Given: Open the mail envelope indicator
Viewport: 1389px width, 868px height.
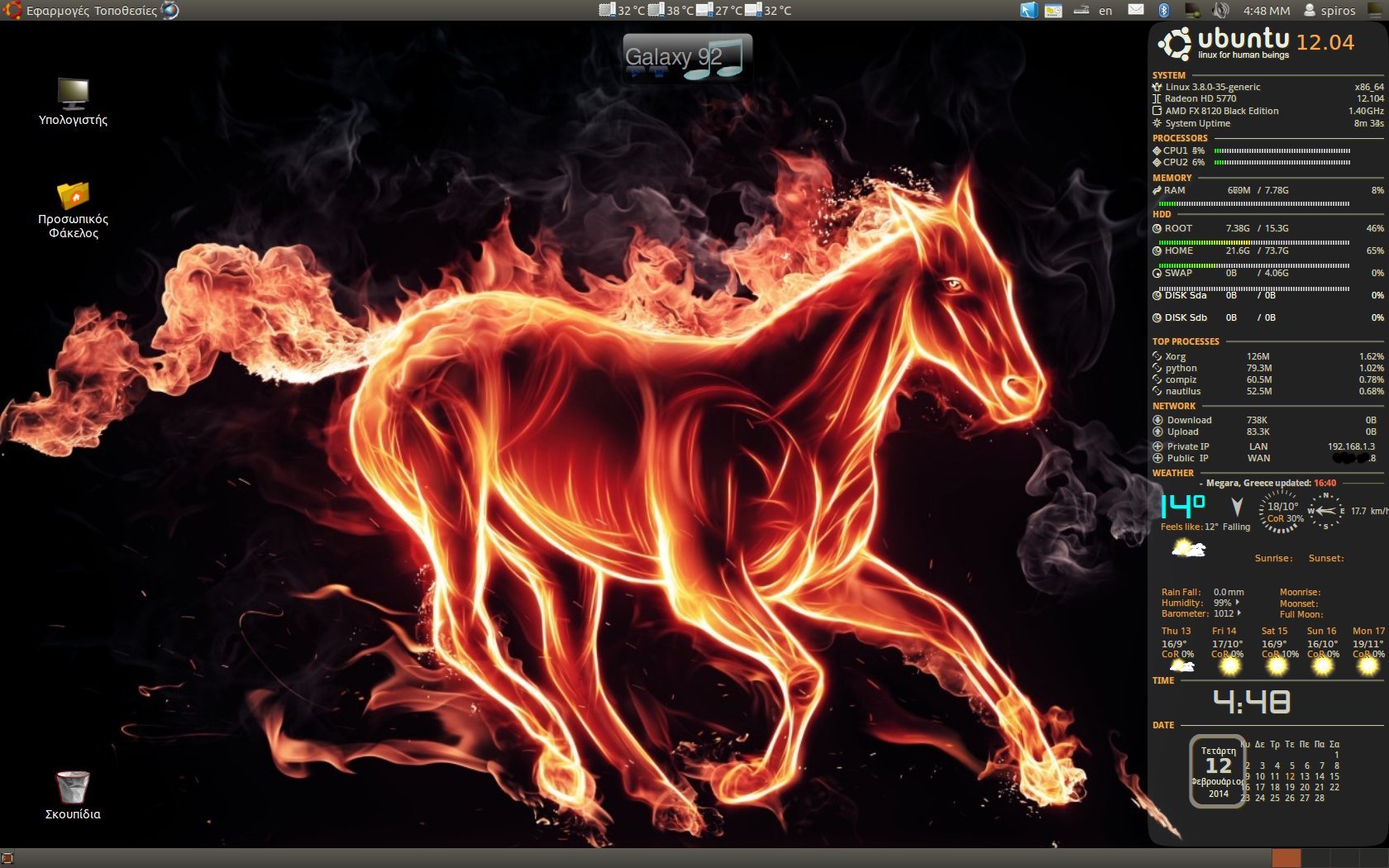Looking at the screenshot, I should click(1136, 10).
